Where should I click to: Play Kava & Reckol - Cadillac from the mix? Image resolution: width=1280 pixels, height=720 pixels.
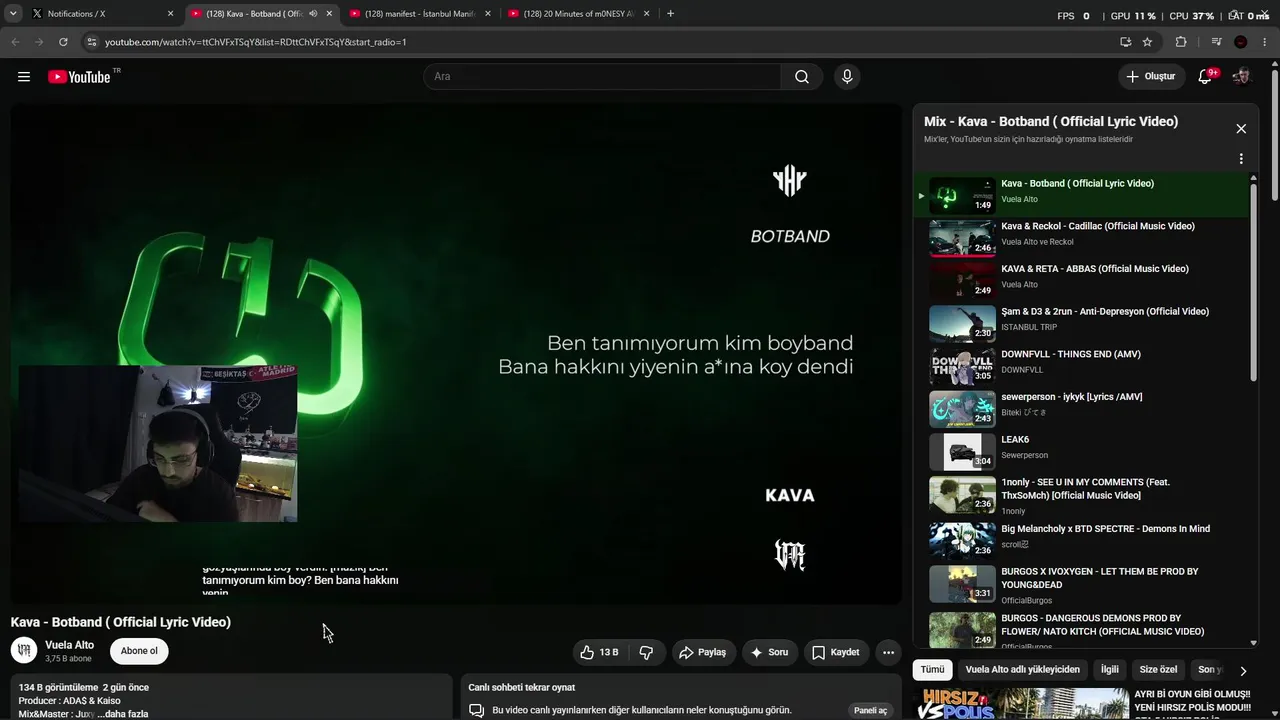pyautogui.click(x=1081, y=239)
